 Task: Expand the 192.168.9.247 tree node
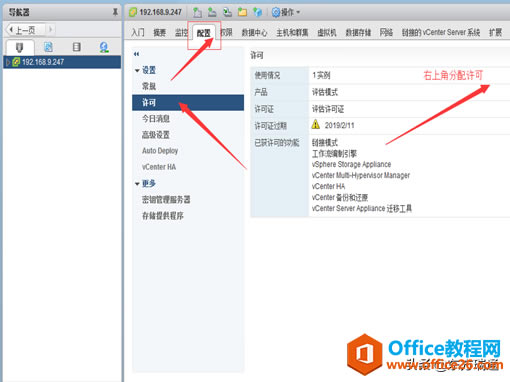coord(8,62)
